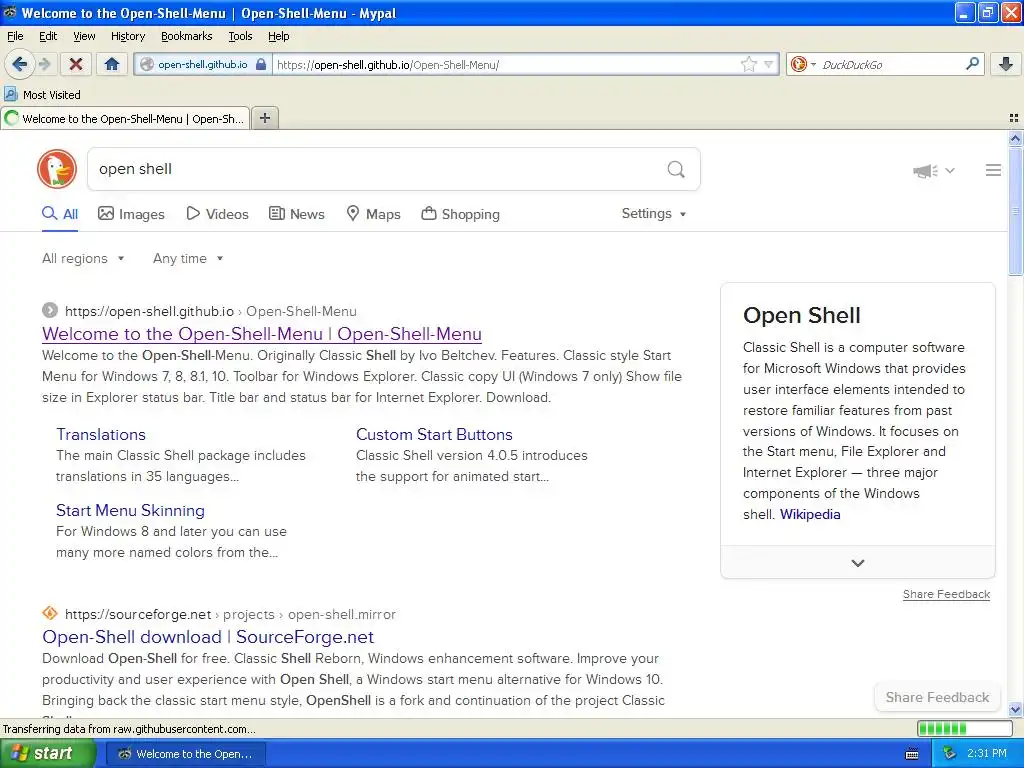Click the DuckDuckGo duck logo
Viewport: 1024px width, 768px height.
[x=57, y=169]
